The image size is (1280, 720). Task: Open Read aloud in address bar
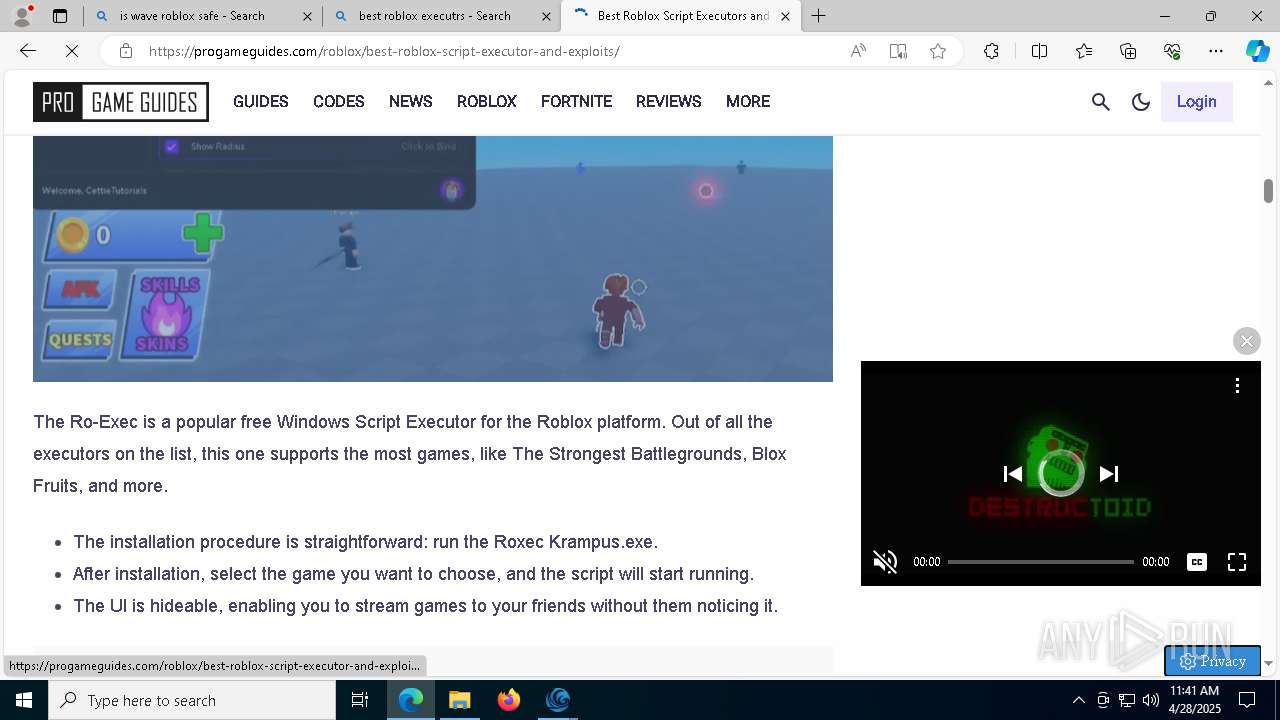pyautogui.click(x=858, y=51)
